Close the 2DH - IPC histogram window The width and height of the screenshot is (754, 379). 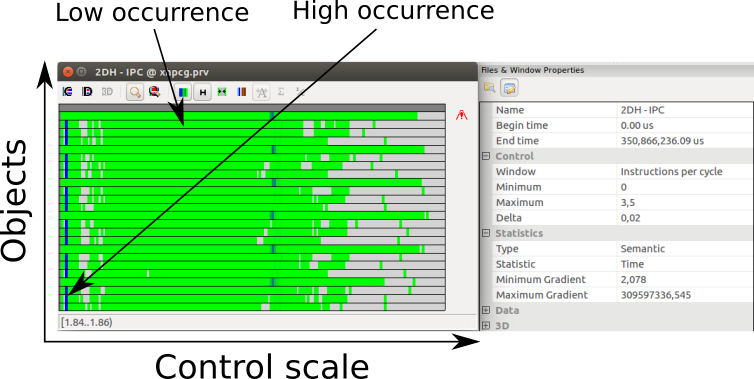(68, 72)
